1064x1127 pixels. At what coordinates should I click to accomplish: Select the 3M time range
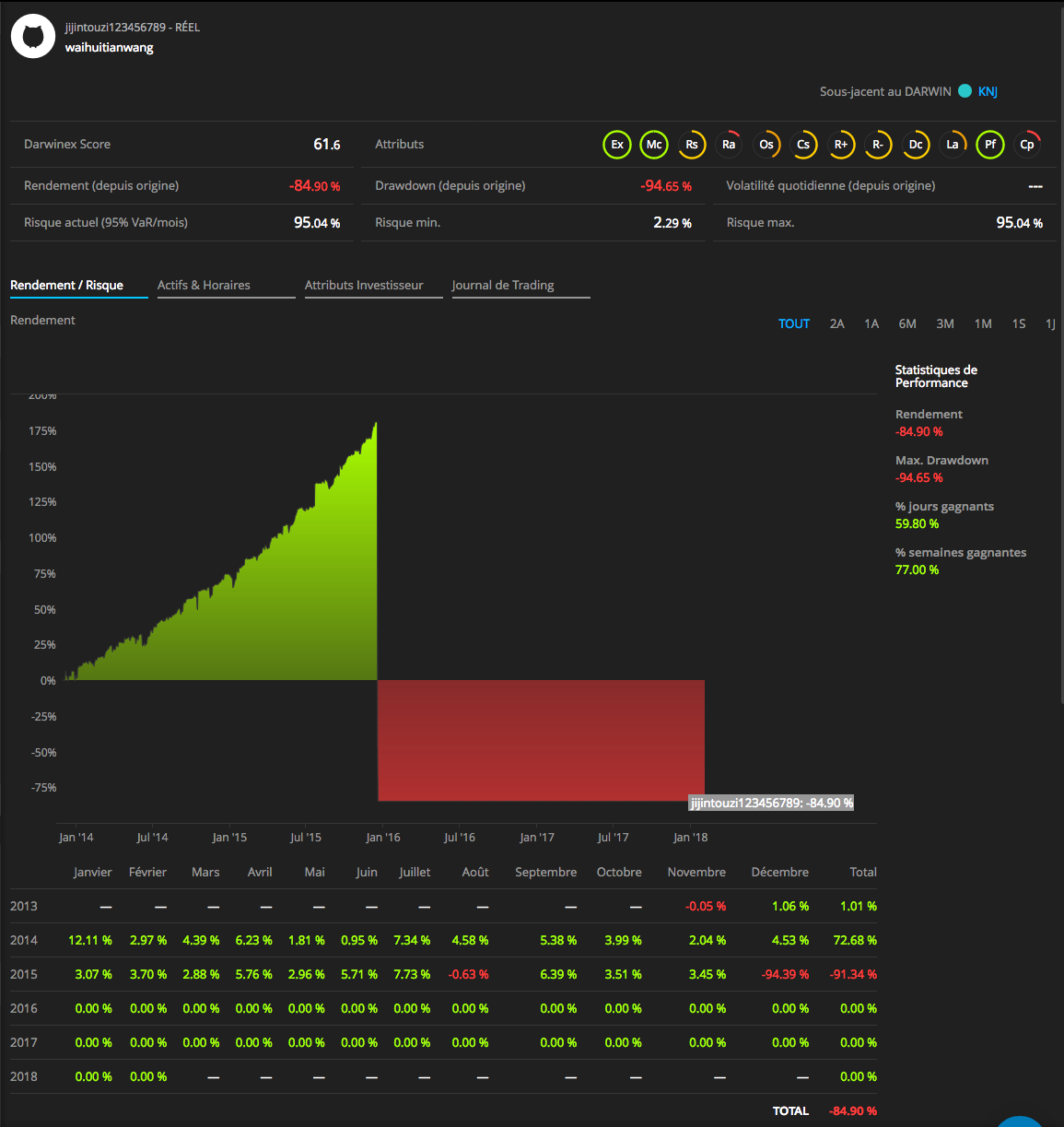[945, 323]
